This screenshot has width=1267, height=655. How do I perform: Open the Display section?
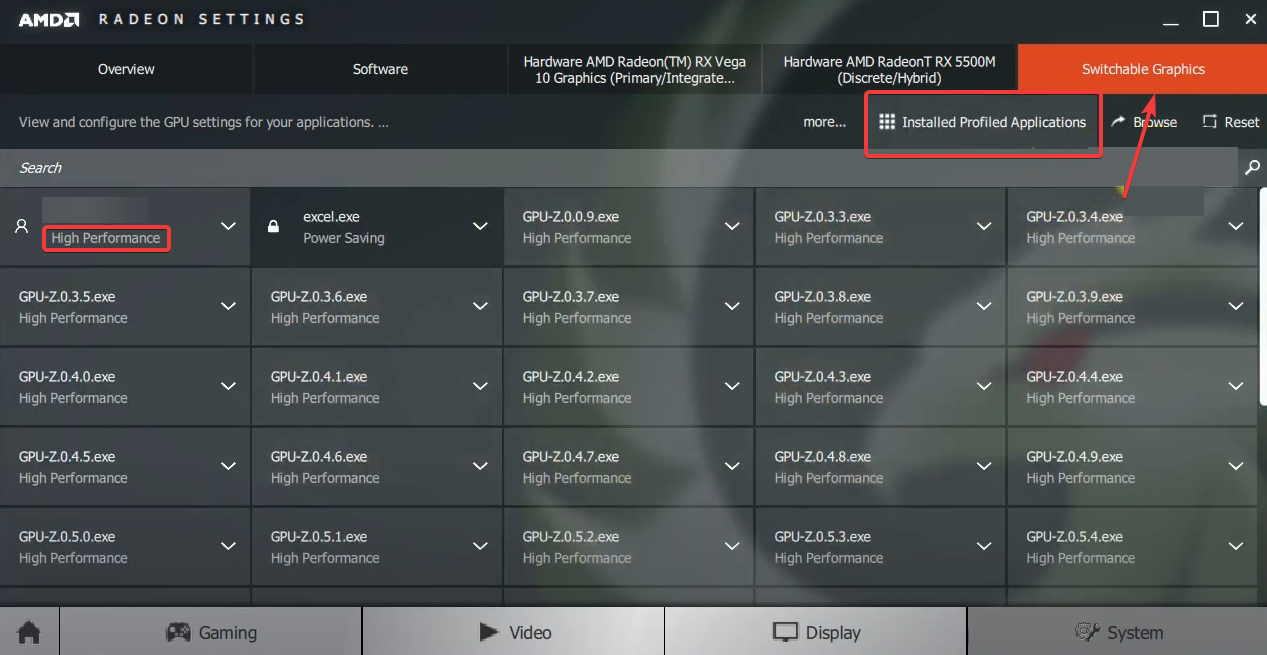(x=816, y=632)
